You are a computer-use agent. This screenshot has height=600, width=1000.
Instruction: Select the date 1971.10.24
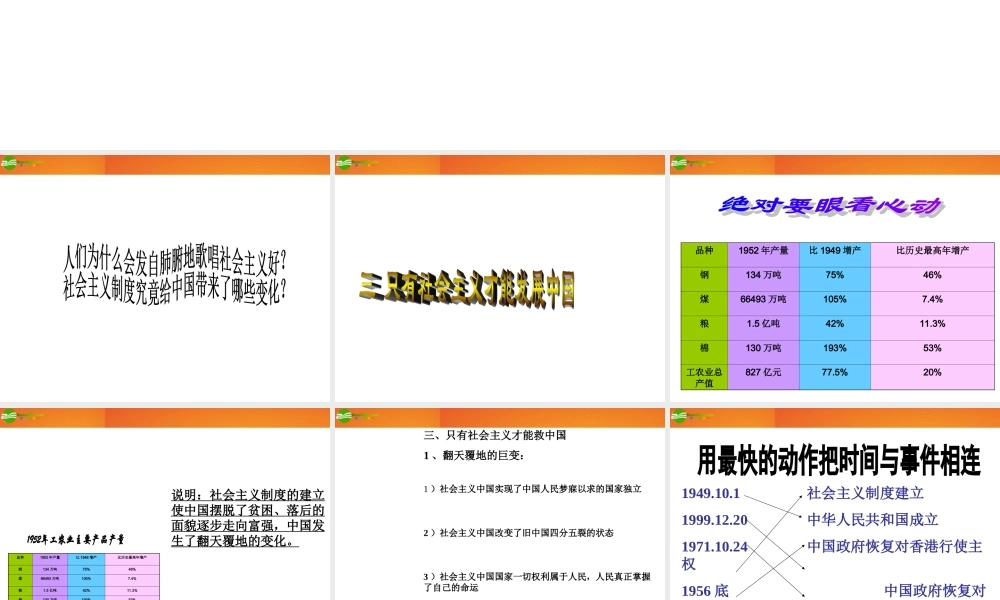[x=714, y=546]
